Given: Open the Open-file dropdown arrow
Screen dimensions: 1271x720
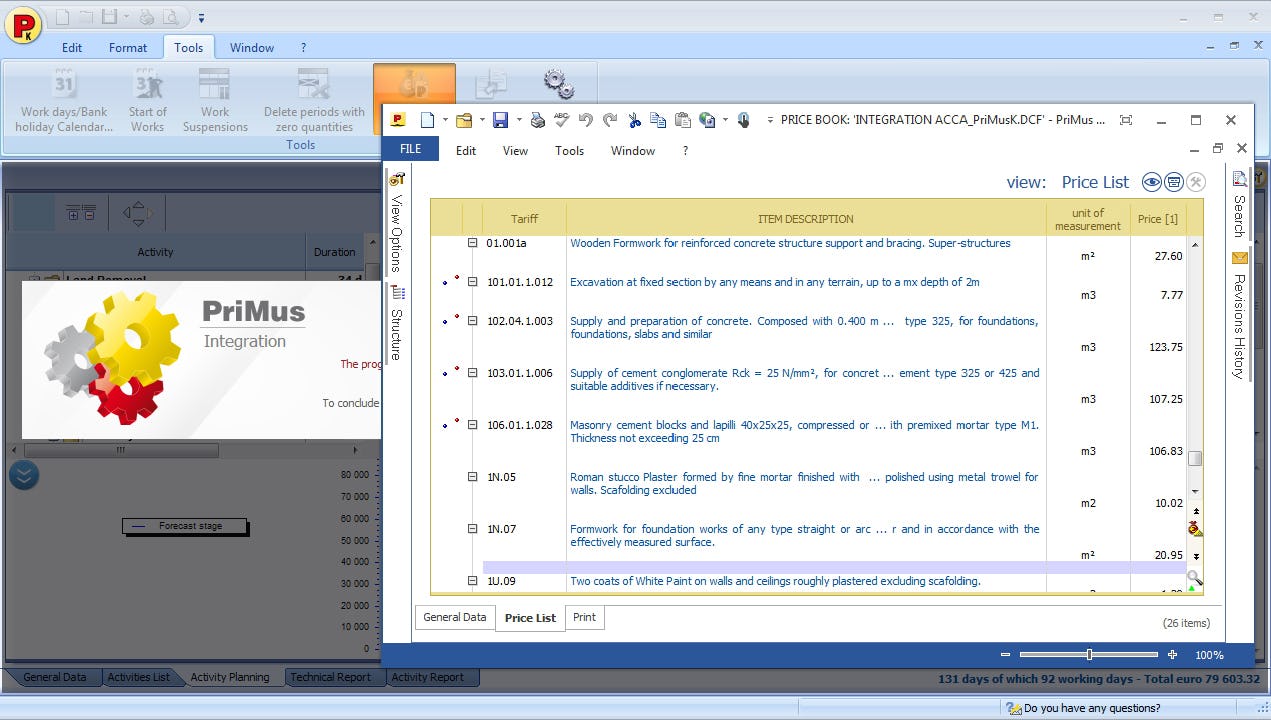Looking at the screenshot, I should [481, 119].
